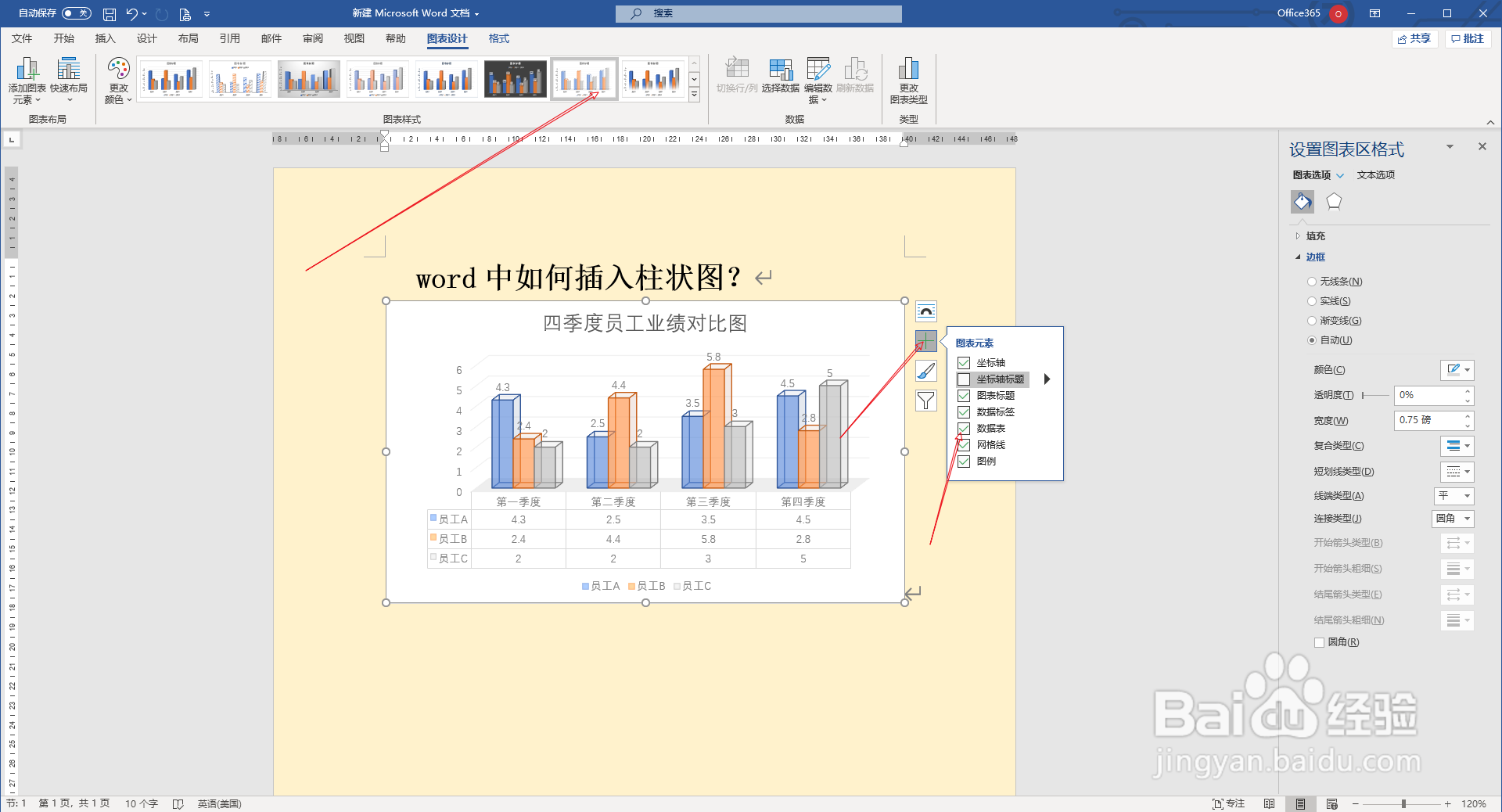Collapse the 填充 section in the pane

1299,235
